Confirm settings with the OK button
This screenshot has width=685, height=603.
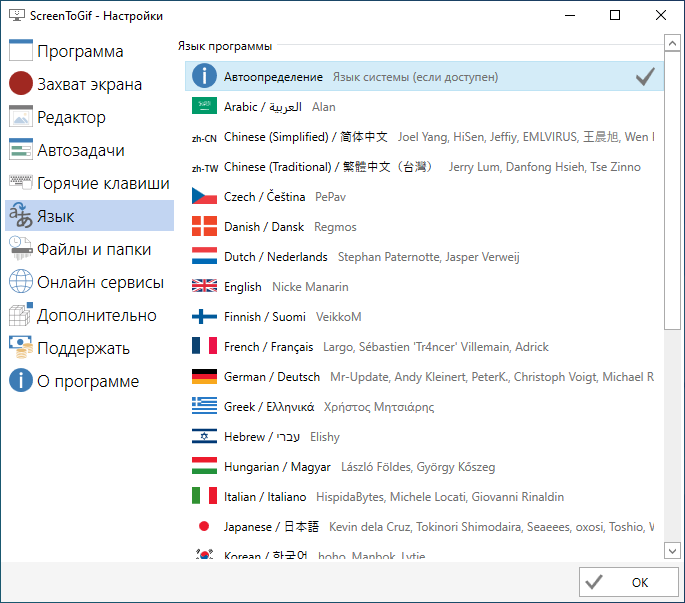[629, 582]
